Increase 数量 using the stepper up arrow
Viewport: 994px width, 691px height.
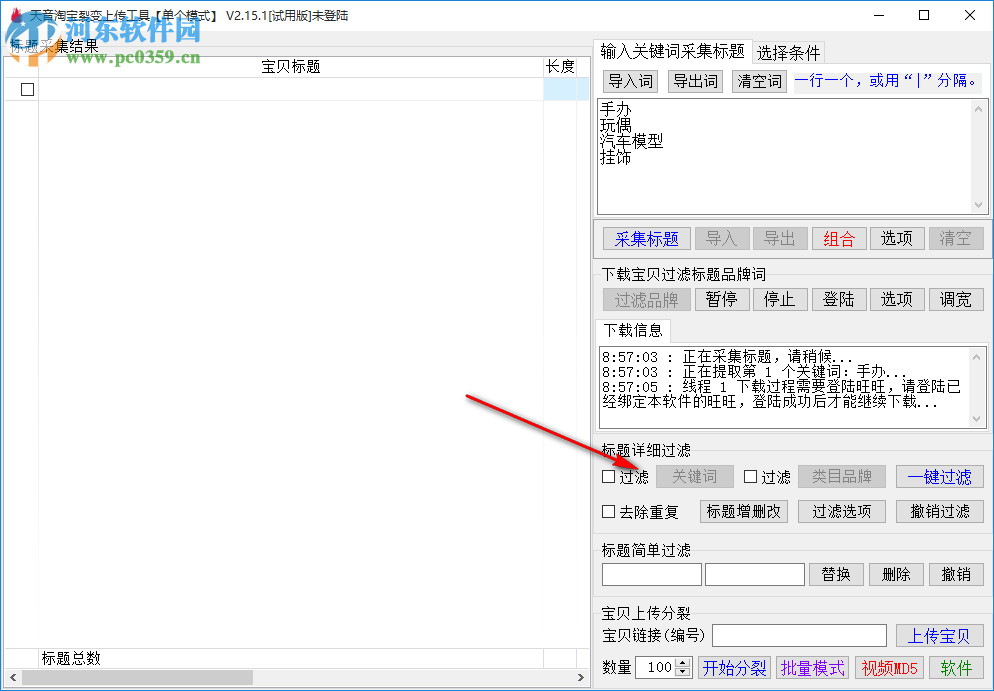pos(684,662)
